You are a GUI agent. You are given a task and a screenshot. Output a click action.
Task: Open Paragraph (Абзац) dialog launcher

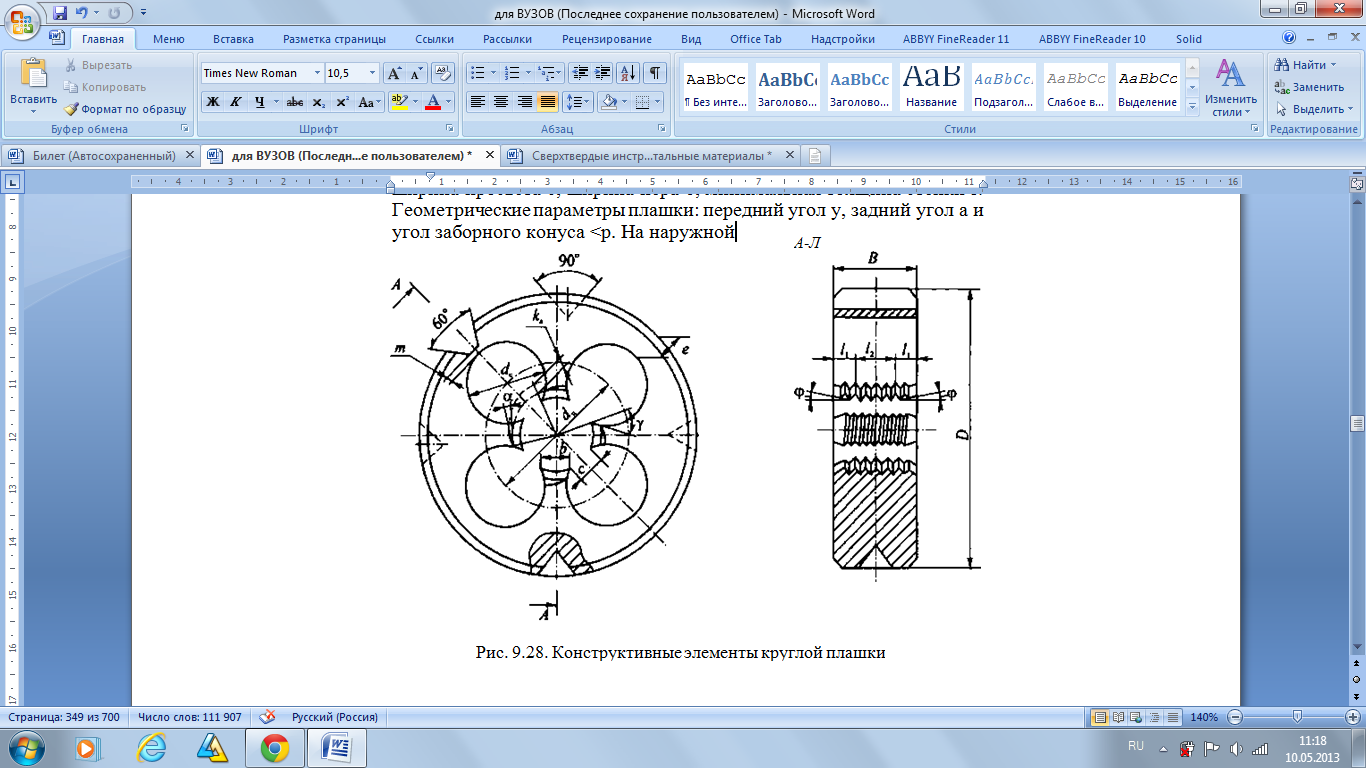tap(661, 129)
